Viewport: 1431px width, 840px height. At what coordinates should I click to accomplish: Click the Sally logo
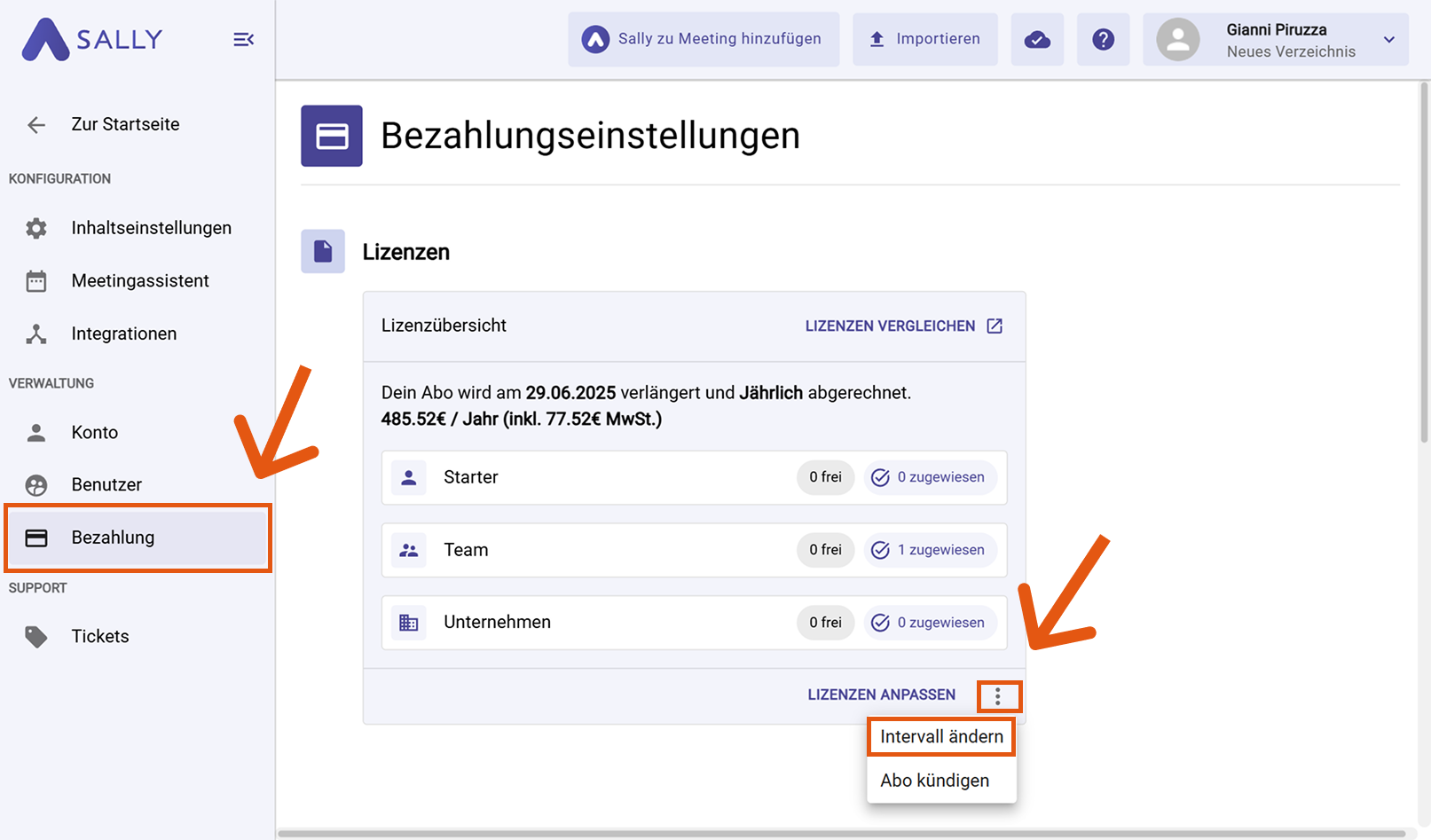(92, 39)
